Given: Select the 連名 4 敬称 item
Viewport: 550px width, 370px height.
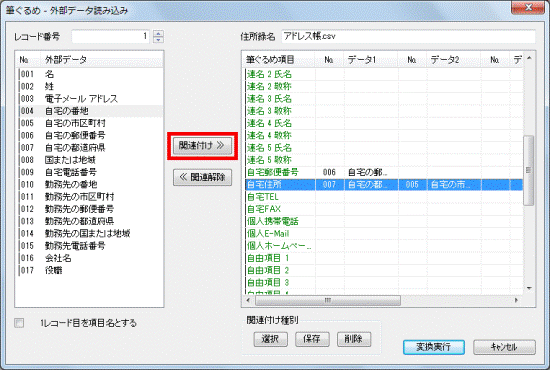Looking at the screenshot, I should [269, 135].
